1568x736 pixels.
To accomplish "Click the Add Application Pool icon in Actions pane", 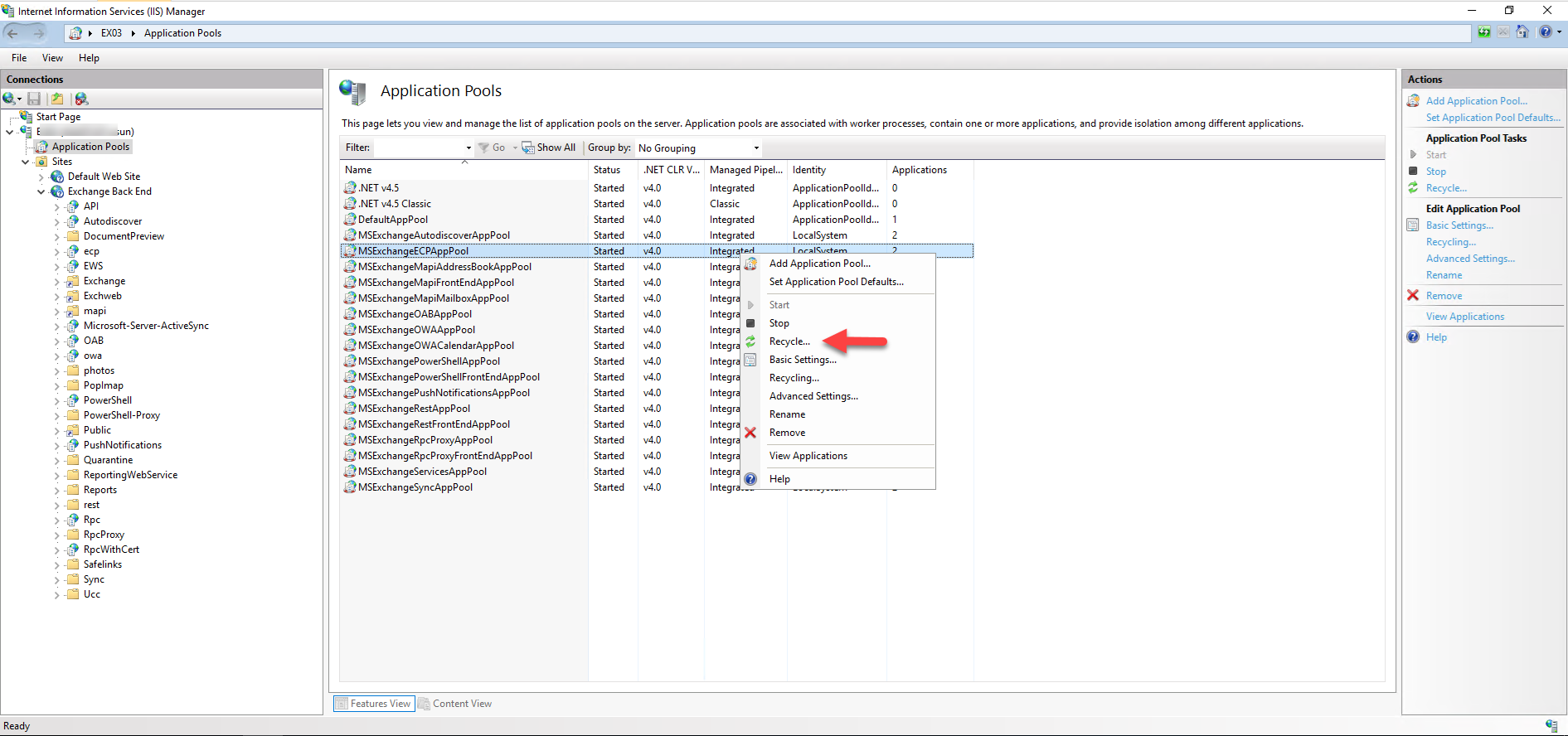I will point(1414,101).
